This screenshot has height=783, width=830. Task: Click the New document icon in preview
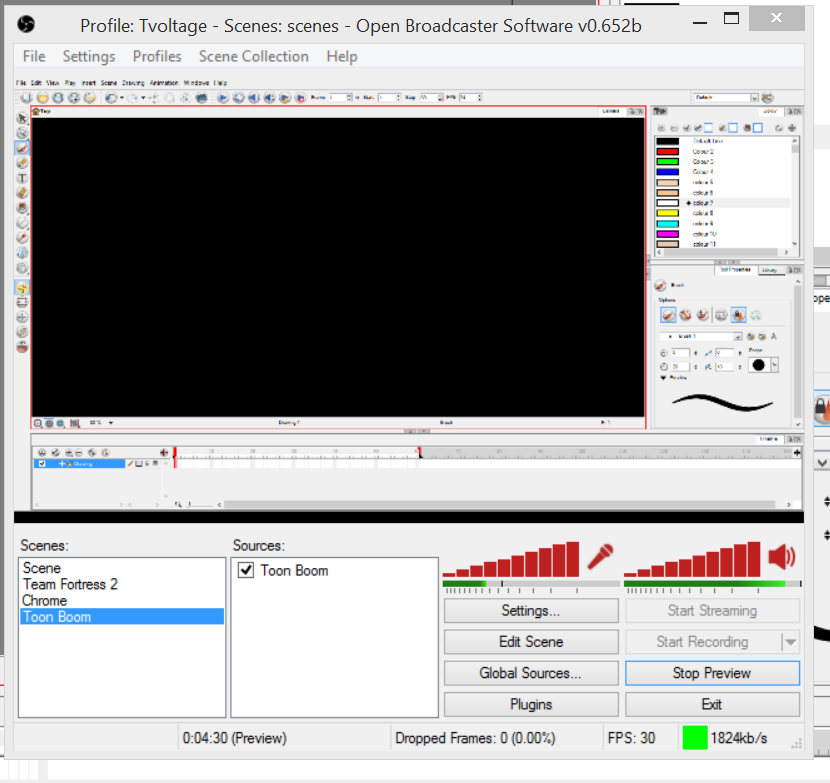pos(27,97)
